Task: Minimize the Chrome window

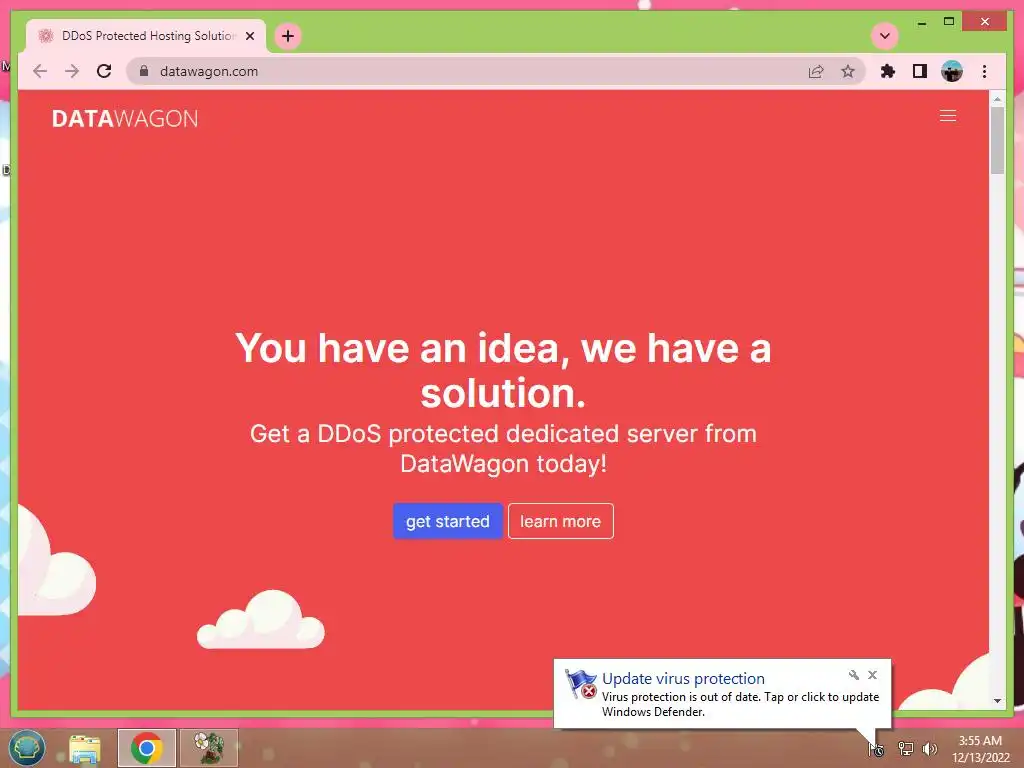Action: pyautogui.click(x=921, y=22)
